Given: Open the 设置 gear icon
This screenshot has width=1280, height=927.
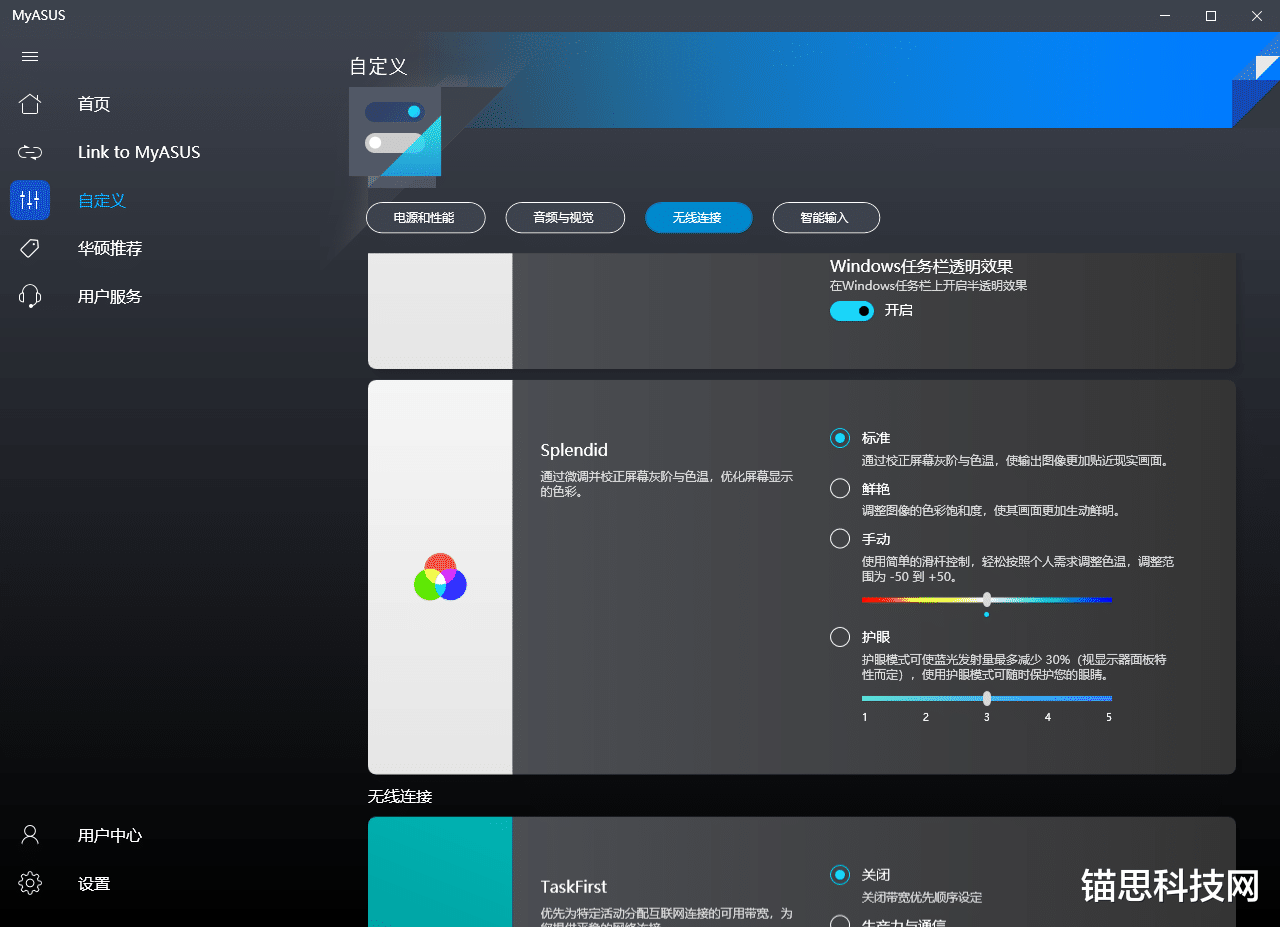Looking at the screenshot, I should click(x=30, y=883).
